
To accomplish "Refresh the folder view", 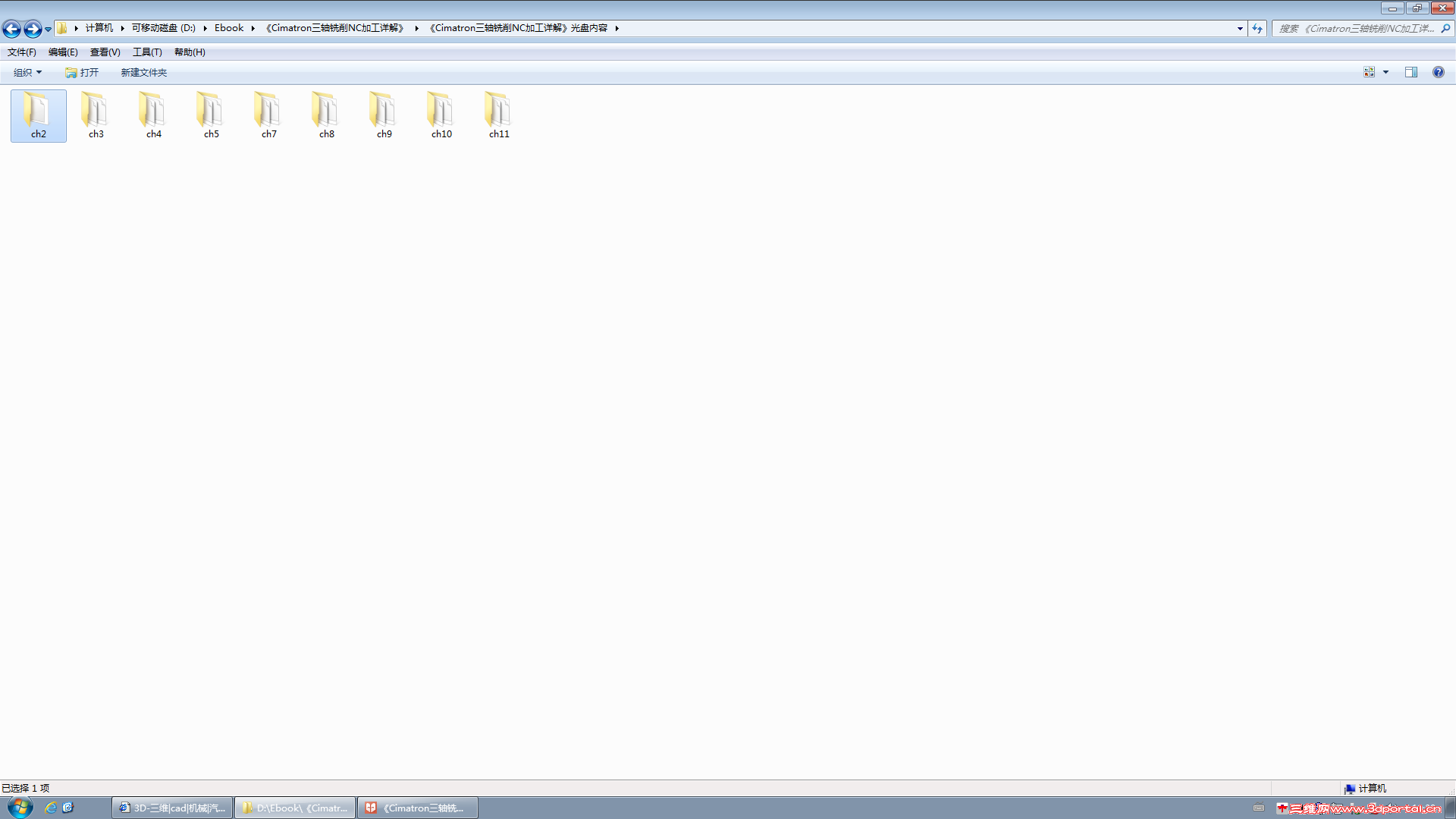I will tap(1257, 28).
